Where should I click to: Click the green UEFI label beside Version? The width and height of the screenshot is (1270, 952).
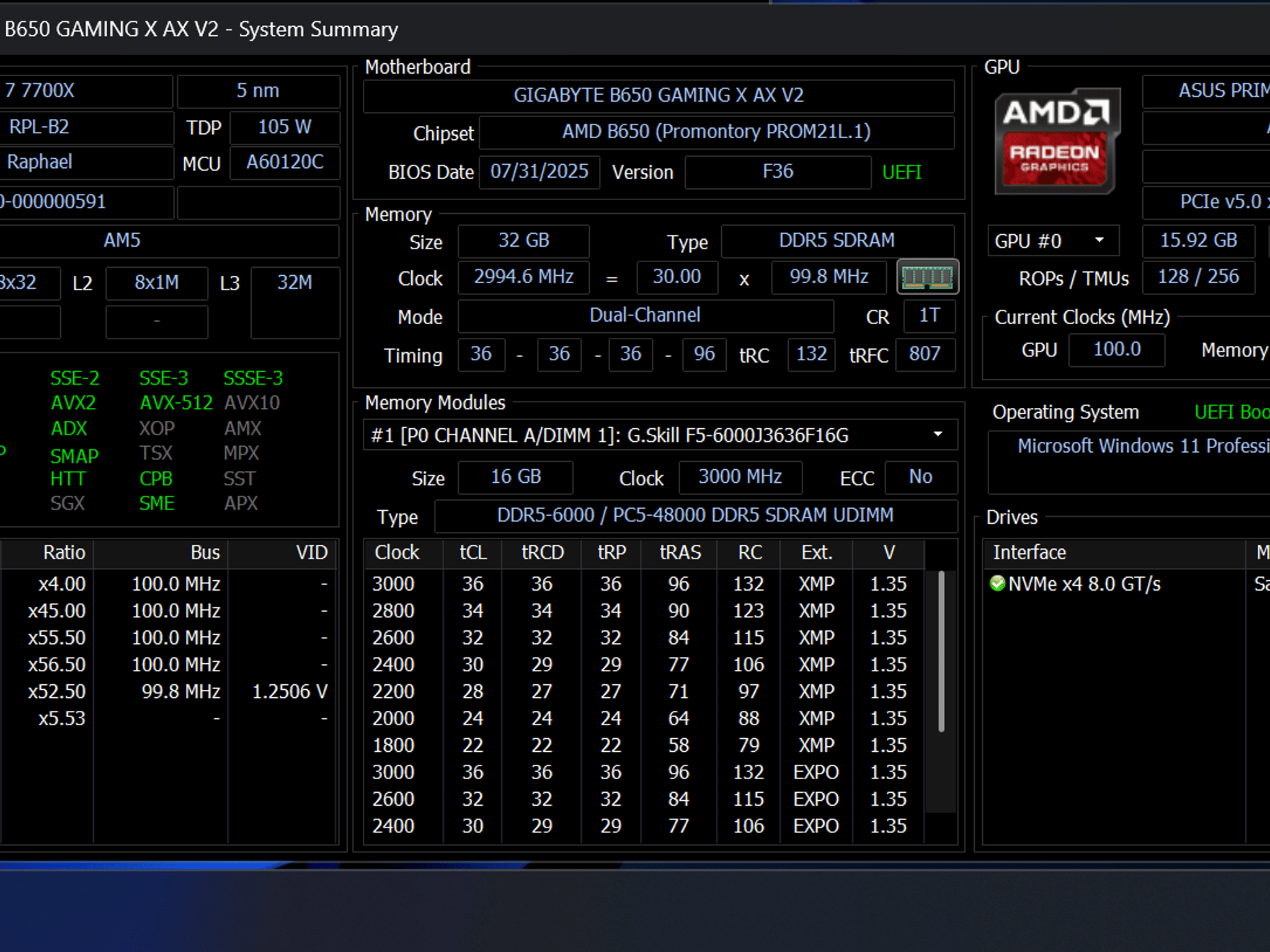point(902,172)
